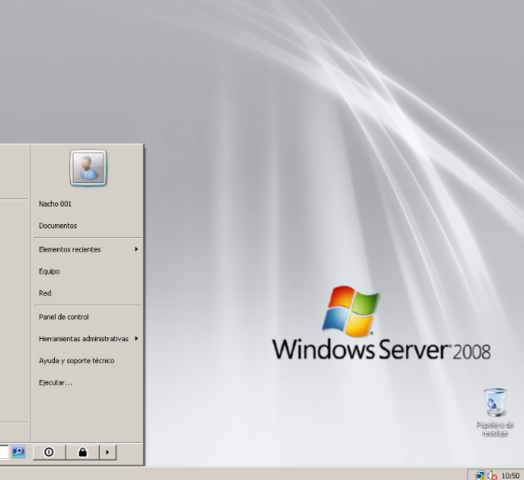Click the search magnifier icon
This screenshot has height=480, width=524.
point(18,452)
